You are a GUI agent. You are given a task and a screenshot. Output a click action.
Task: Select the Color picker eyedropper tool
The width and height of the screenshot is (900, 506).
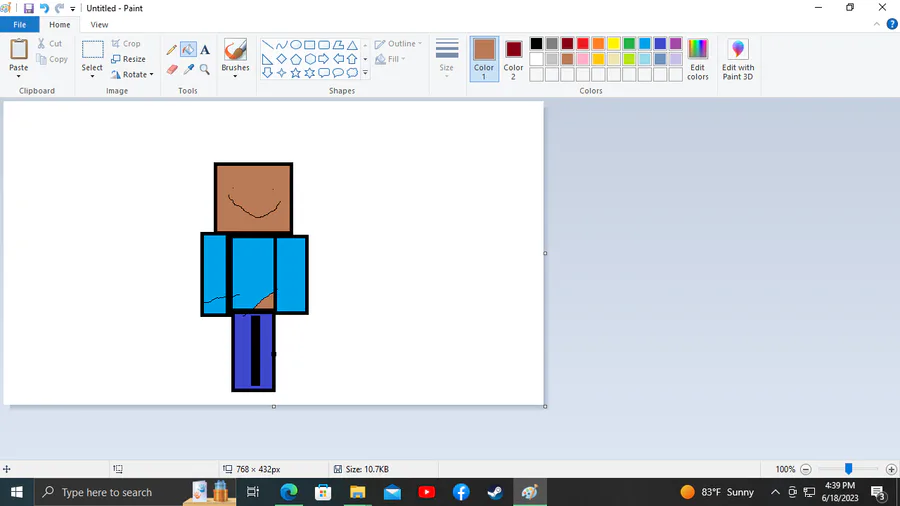[188, 69]
